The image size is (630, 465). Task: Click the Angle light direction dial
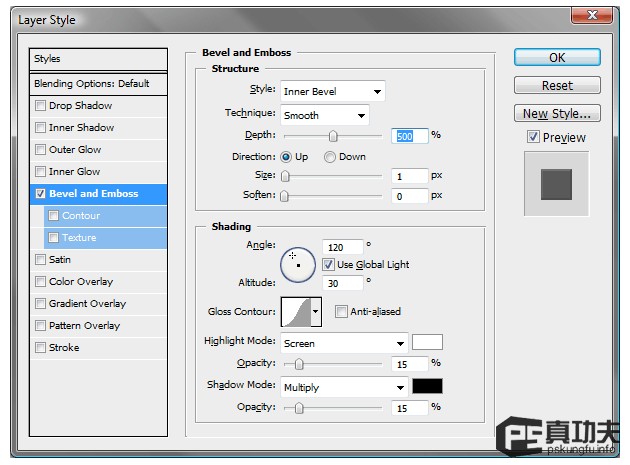(298, 264)
